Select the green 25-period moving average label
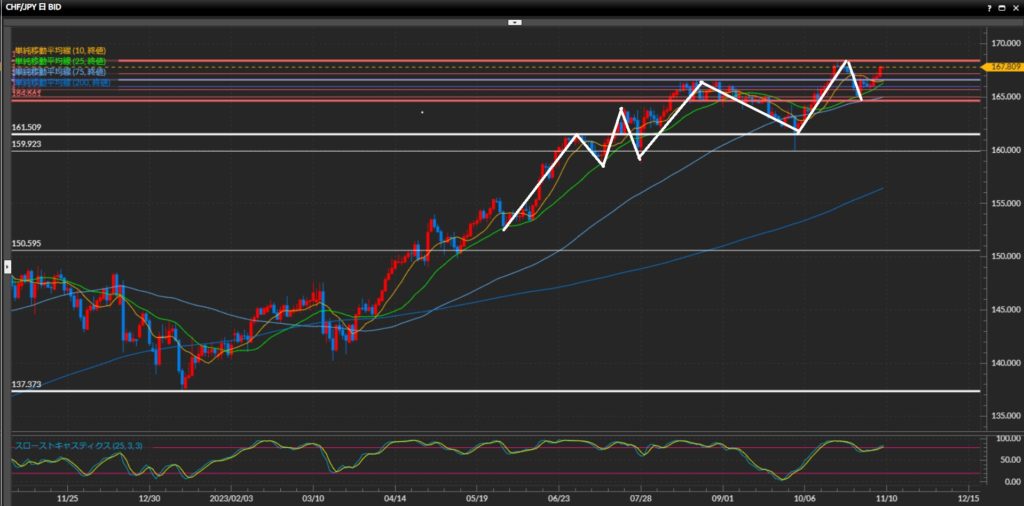1024x506 pixels. (59, 61)
